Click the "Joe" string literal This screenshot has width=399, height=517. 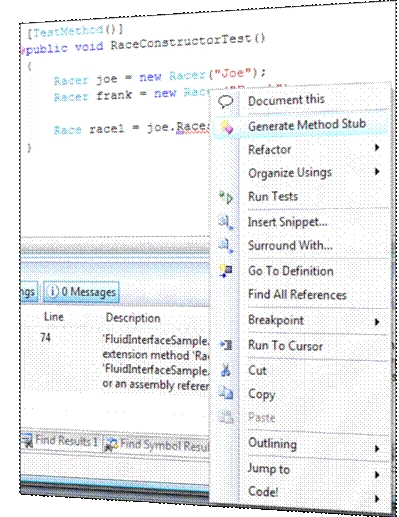click(232, 73)
